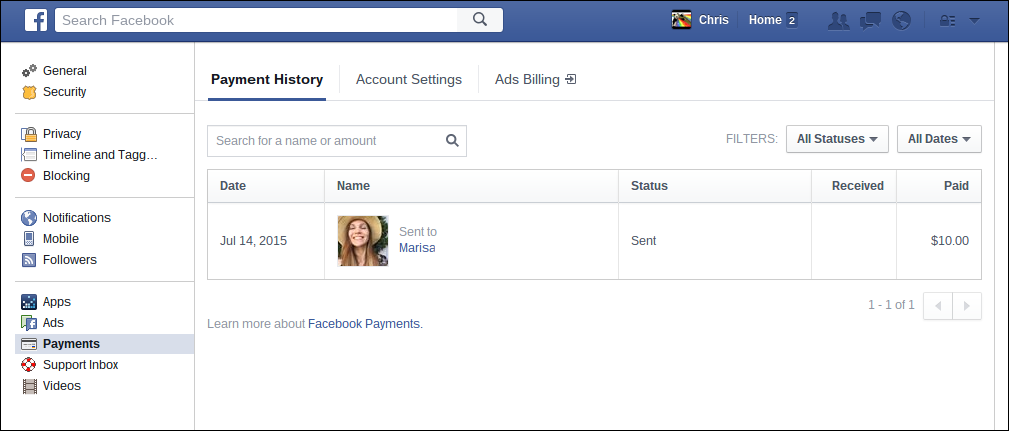Go to the previous page of results
The image size is (1009, 431).
click(938, 306)
